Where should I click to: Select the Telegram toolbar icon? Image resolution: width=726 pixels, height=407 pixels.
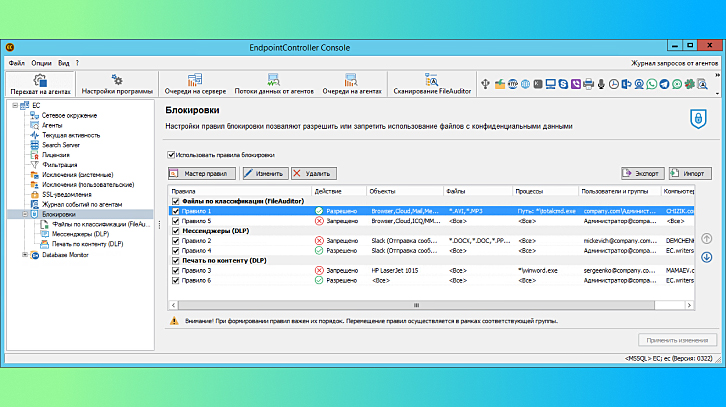pyautogui.click(x=664, y=84)
